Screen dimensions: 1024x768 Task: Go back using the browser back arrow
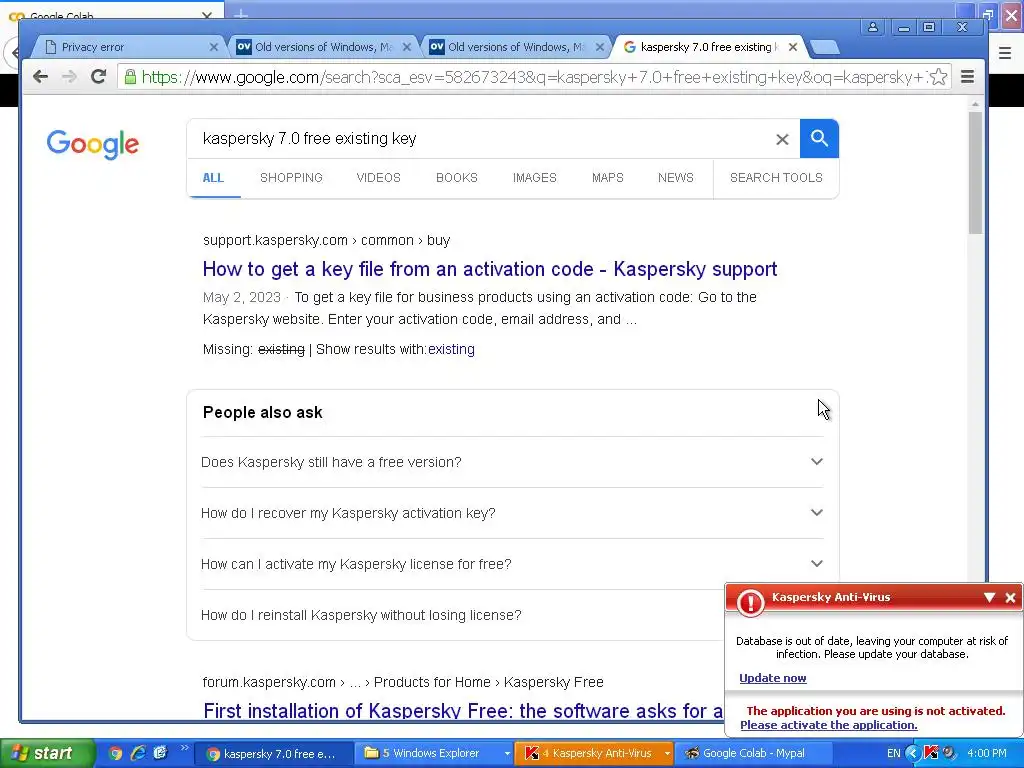(40, 77)
